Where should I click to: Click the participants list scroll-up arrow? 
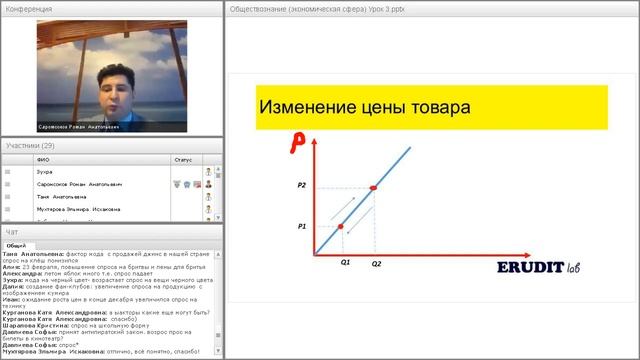pyautogui.click(x=218, y=169)
